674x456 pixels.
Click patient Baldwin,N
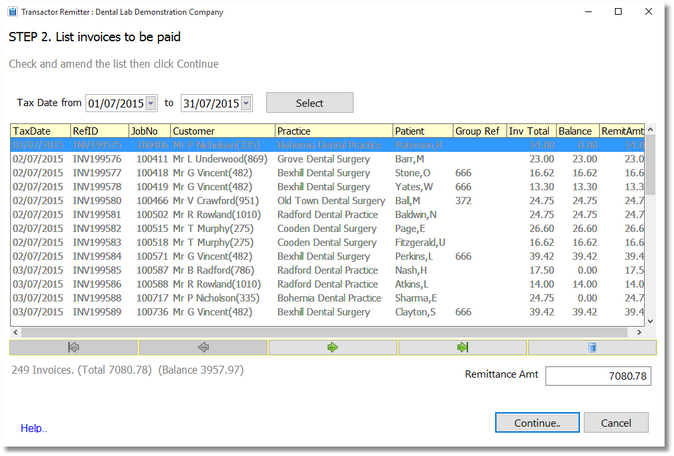(416, 214)
